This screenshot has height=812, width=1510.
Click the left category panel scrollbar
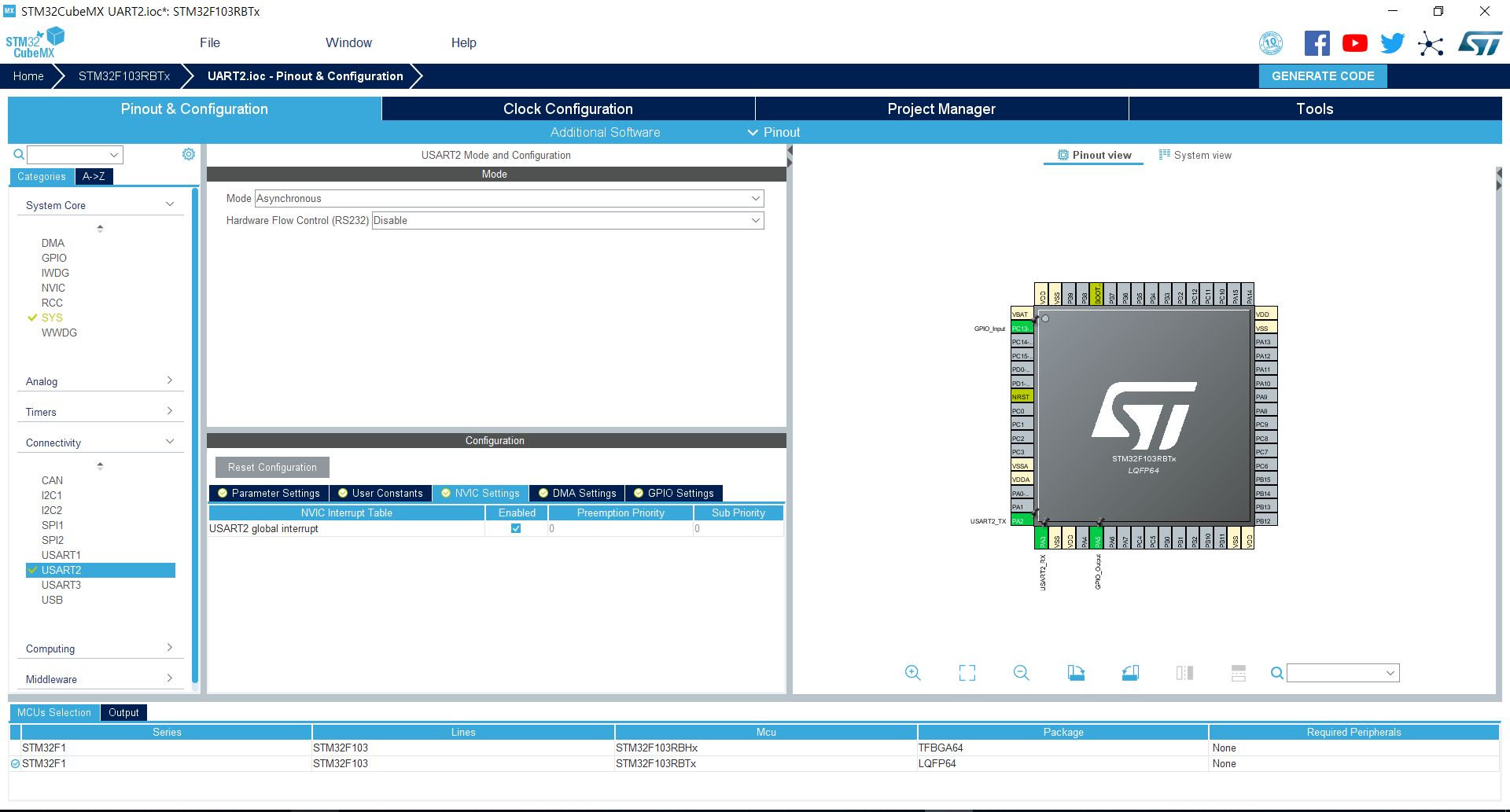click(x=195, y=436)
